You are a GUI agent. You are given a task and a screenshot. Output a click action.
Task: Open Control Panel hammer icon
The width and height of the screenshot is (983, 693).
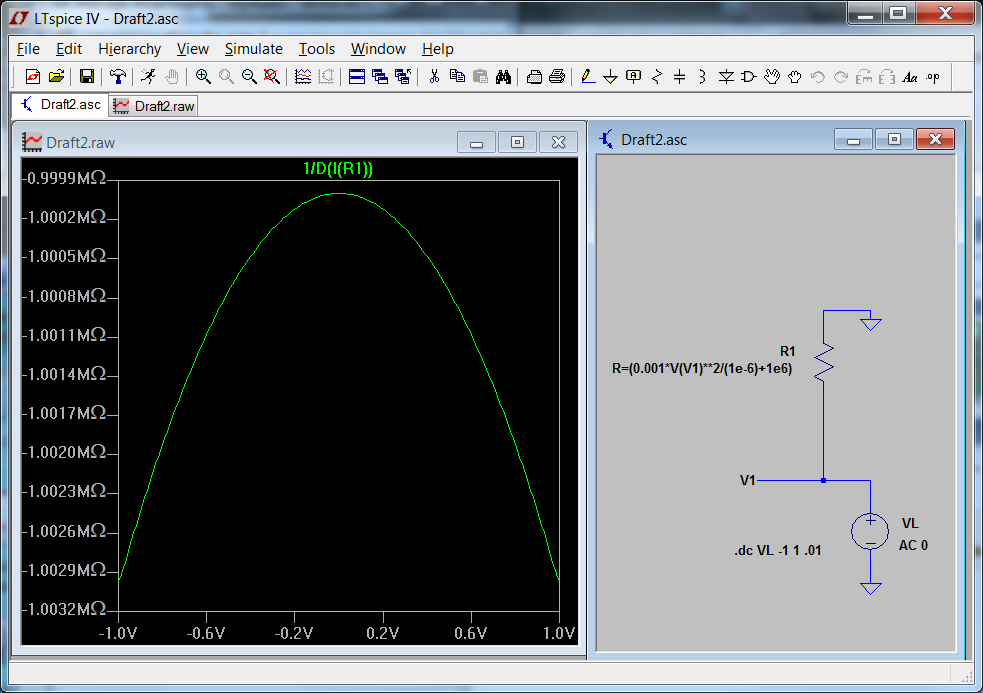coord(117,77)
